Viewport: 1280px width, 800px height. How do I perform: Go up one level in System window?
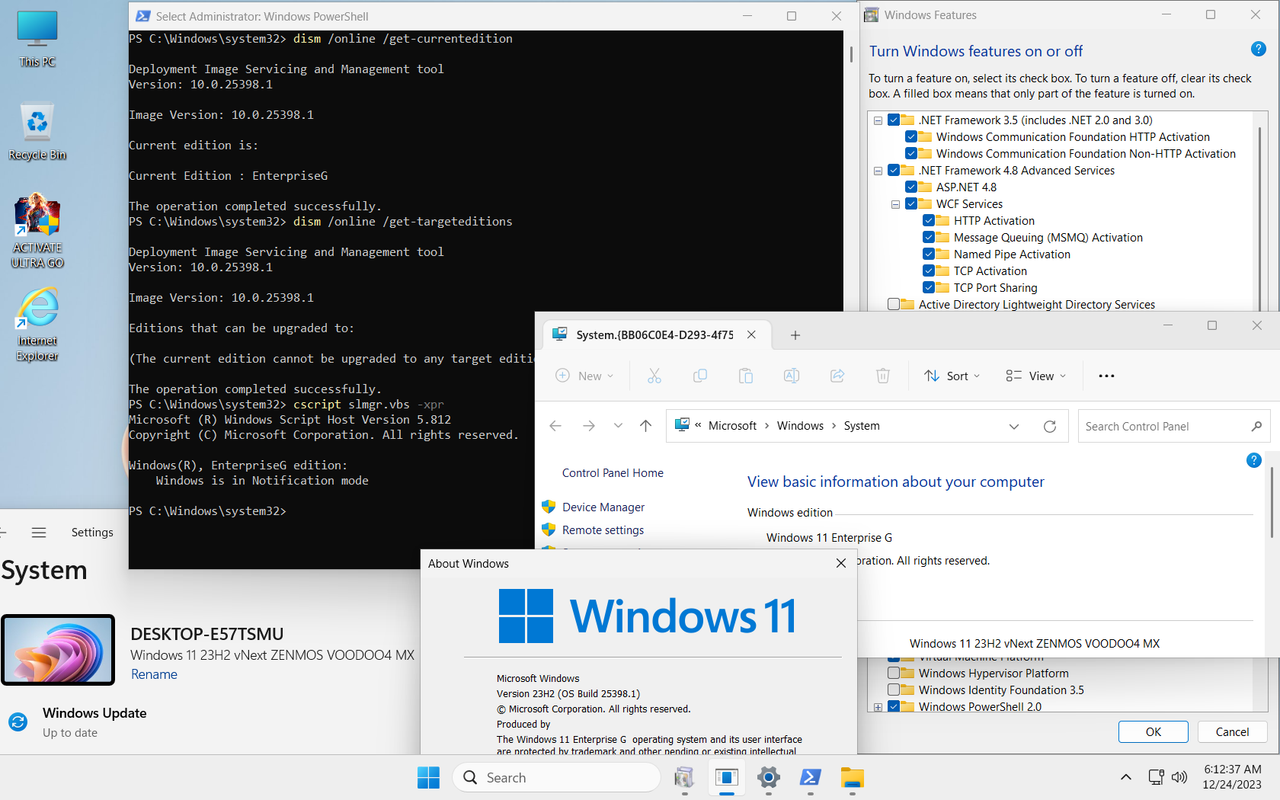point(646,426)
